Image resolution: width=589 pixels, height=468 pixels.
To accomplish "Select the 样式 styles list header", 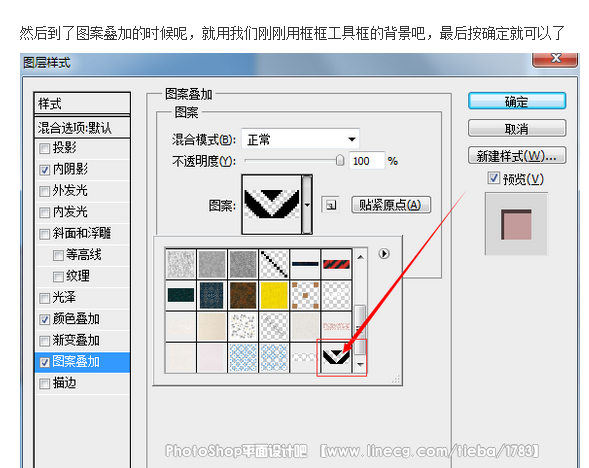I will (x=82, y=103).
